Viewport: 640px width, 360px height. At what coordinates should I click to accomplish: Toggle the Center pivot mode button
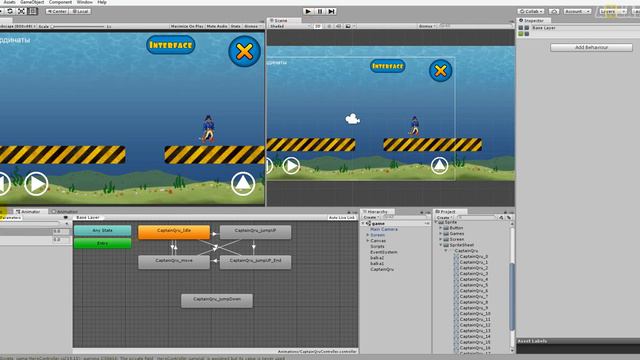(x=57, y=11)
